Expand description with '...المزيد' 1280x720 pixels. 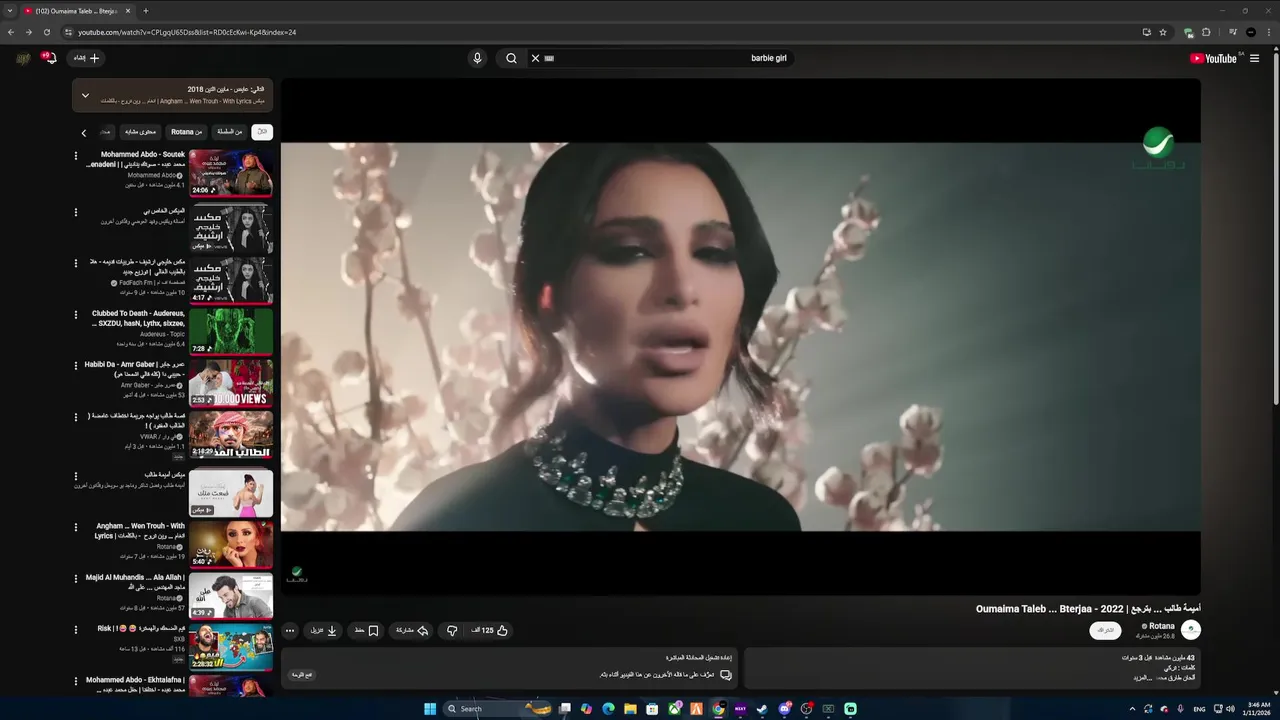click(1144, 677)
